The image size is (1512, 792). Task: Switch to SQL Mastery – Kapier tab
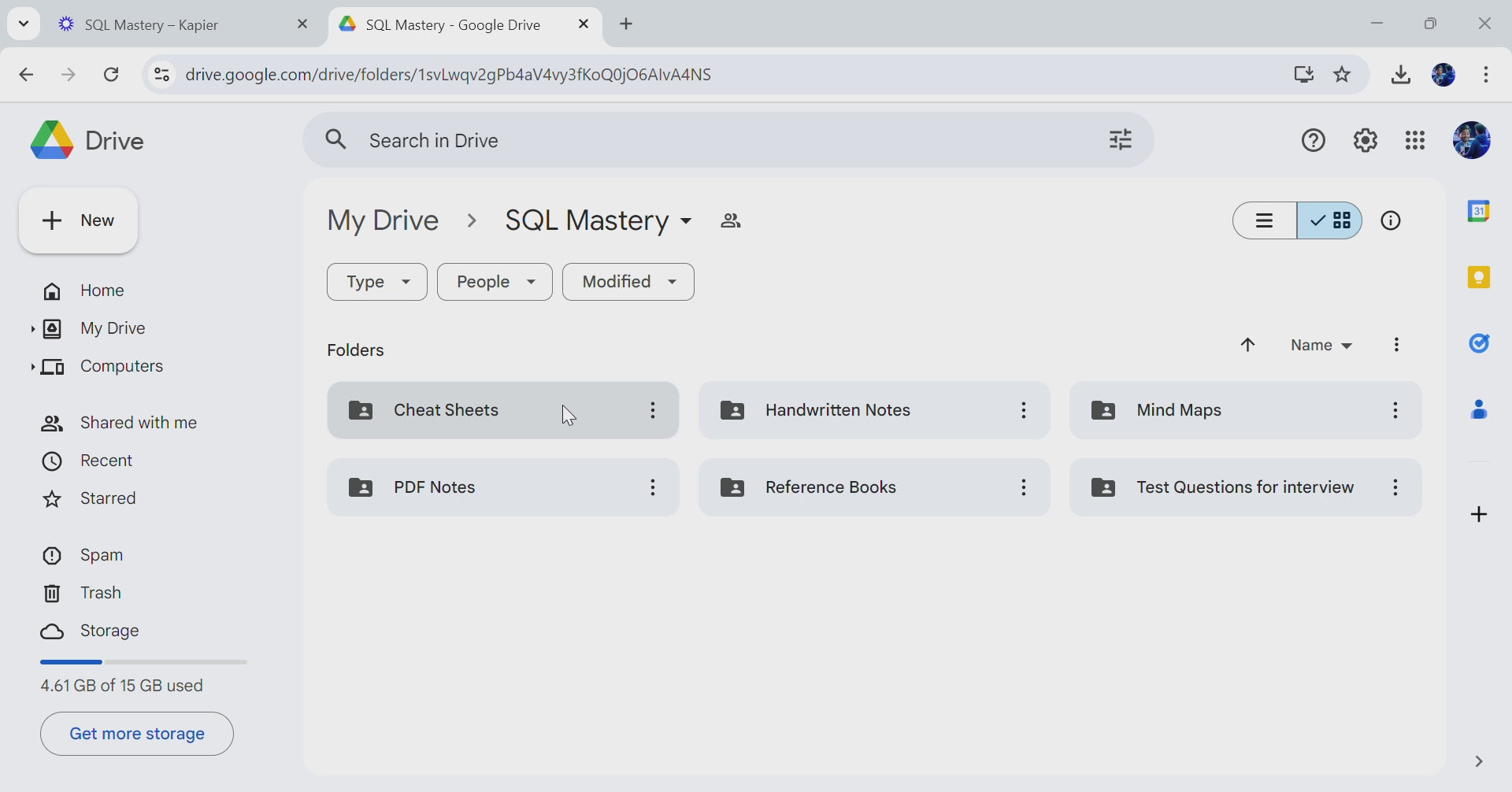coord(151,25)
